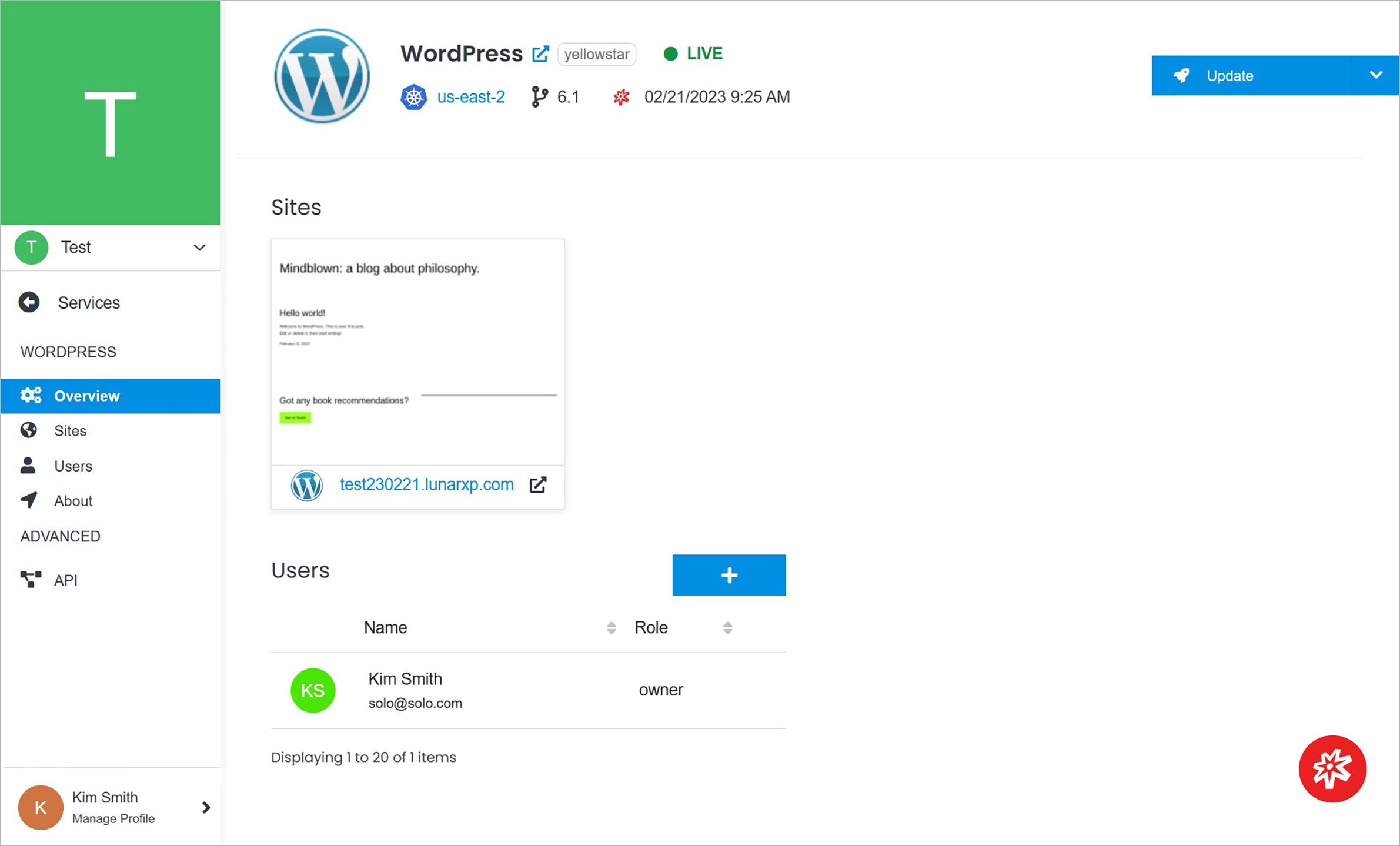1400x846 pixels.
Task: Click the Kubernetes/region us-east-2 icon
Action: pyautogui.click(x=413, y=97)
